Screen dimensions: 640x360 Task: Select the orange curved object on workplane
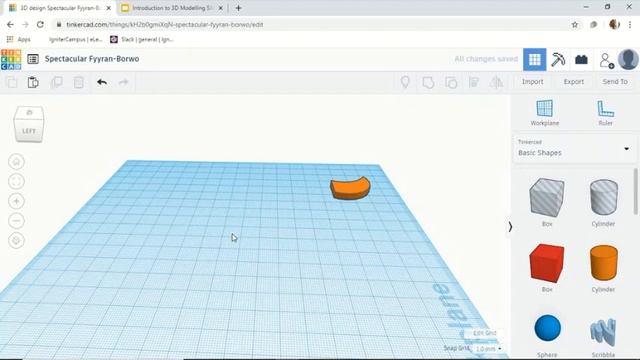(x=350, y=188)
